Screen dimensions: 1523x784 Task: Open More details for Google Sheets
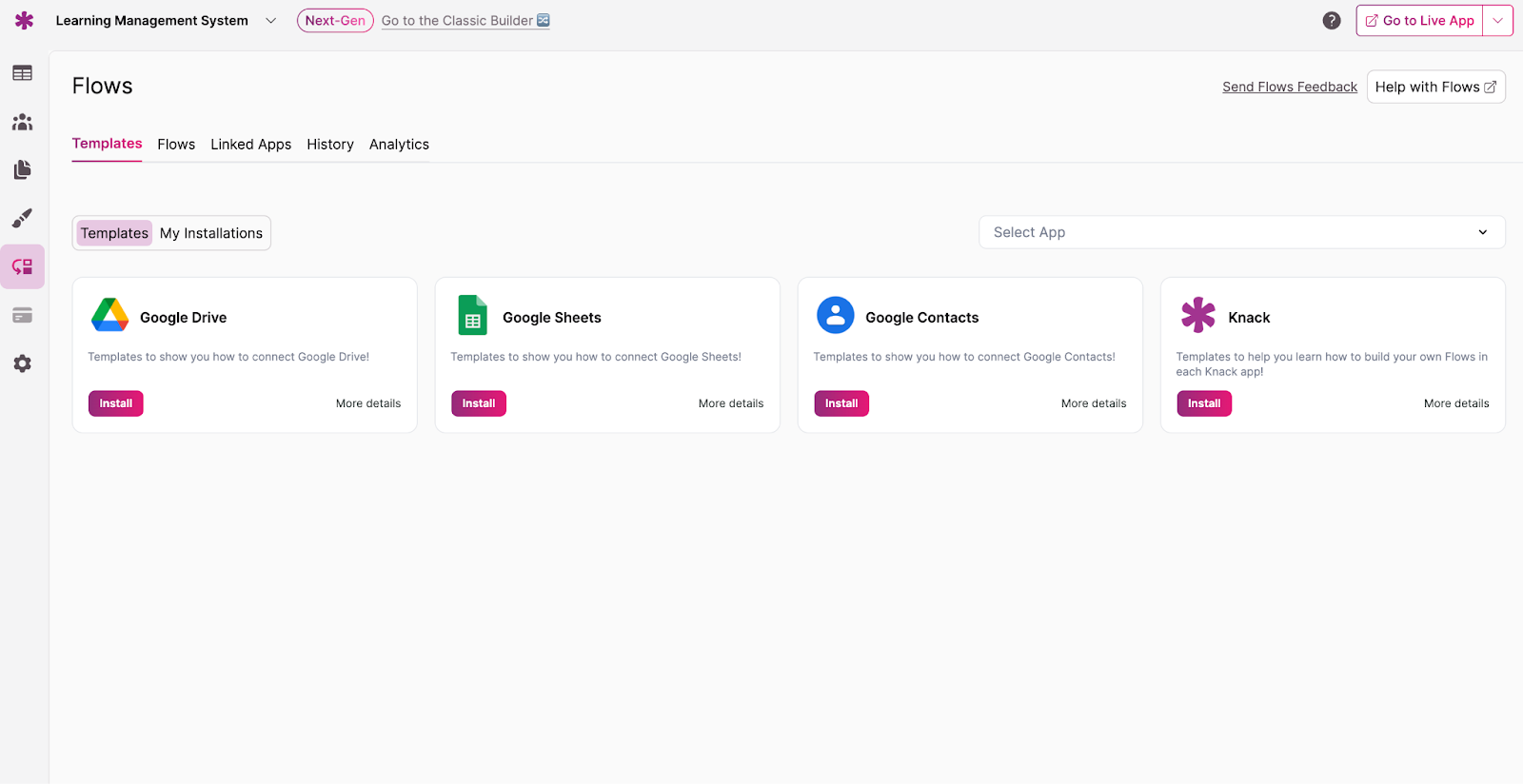[731, 403]
